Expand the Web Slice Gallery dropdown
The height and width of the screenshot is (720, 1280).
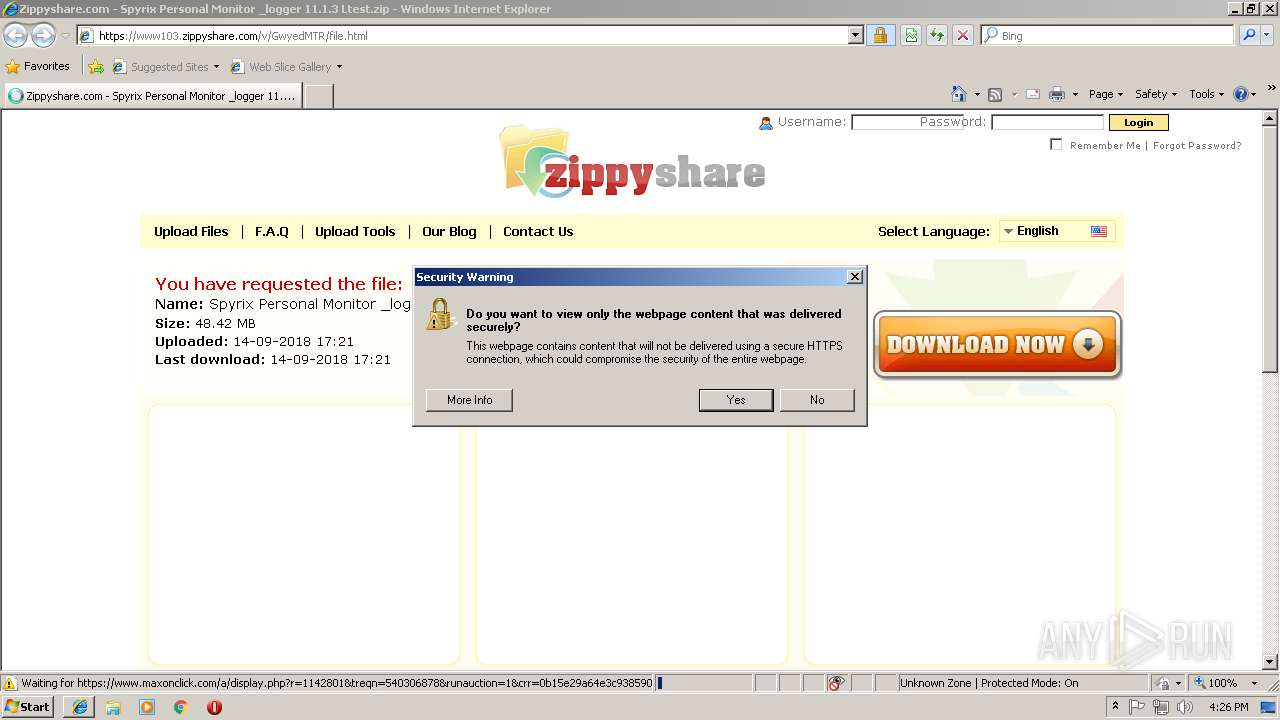click(x=339, y=67)
